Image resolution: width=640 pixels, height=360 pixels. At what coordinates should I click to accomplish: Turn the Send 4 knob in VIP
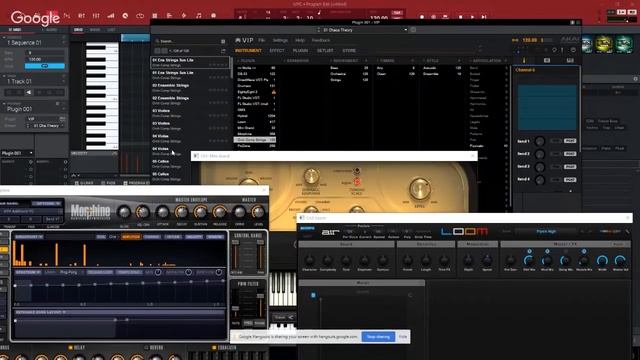point(540,180)
